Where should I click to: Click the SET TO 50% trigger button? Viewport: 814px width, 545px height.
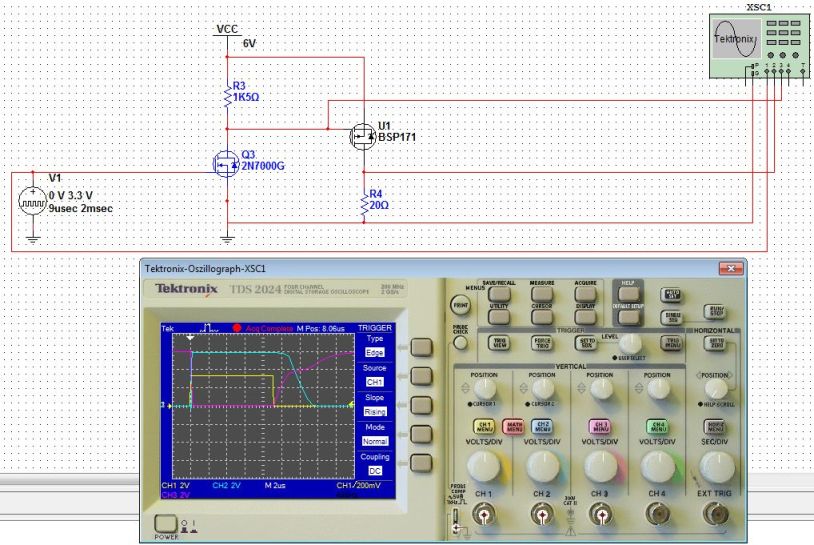point(585,343)
